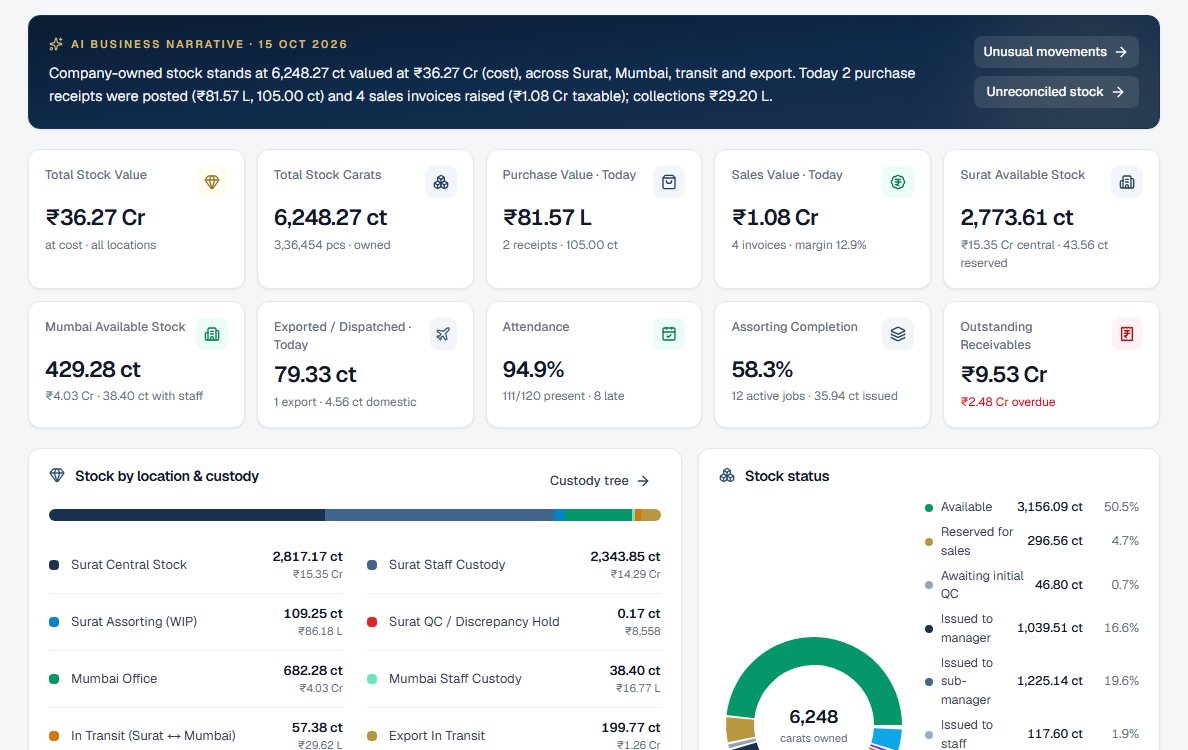Click the calendar check icon on Attendance card
Viewport: 1188px width, 750px height.
pyautogui.click(x=669, y=334)
